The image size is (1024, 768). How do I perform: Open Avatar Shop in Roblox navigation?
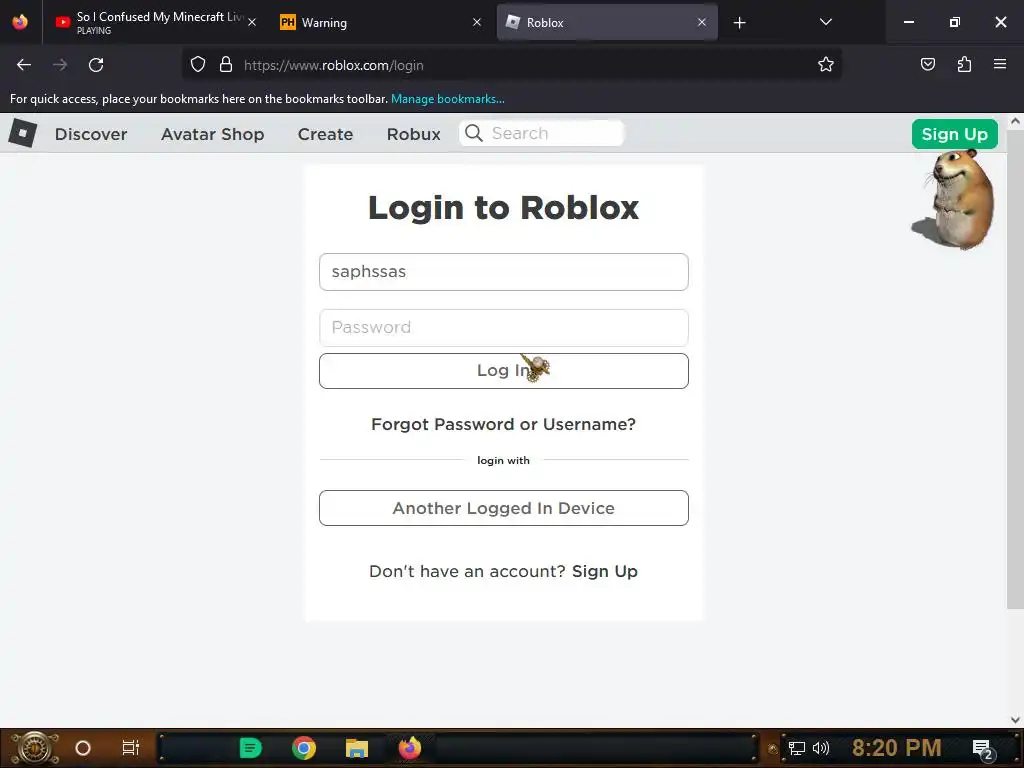(213, 134)
